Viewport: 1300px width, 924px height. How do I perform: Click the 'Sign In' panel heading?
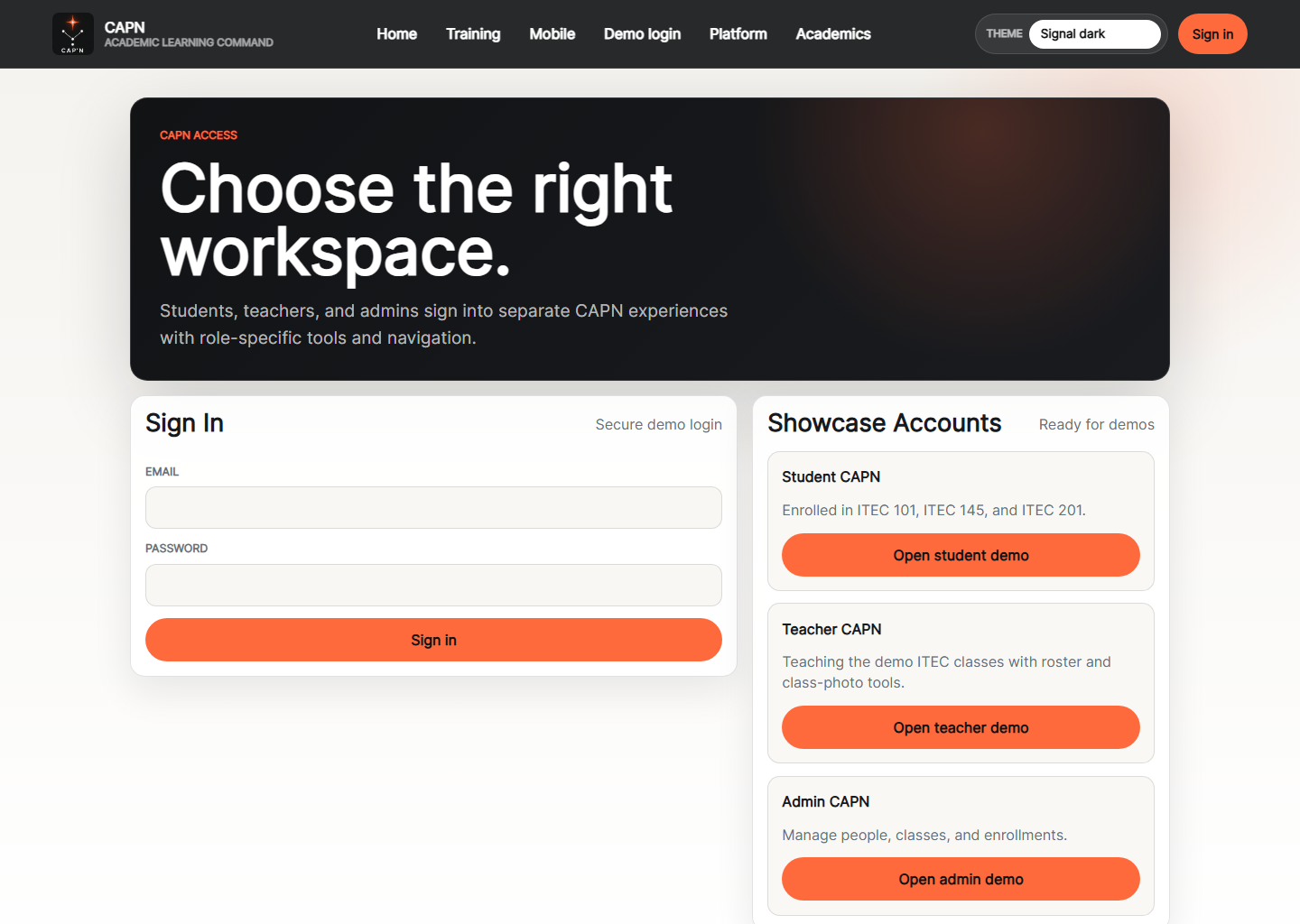coord(184,423)
